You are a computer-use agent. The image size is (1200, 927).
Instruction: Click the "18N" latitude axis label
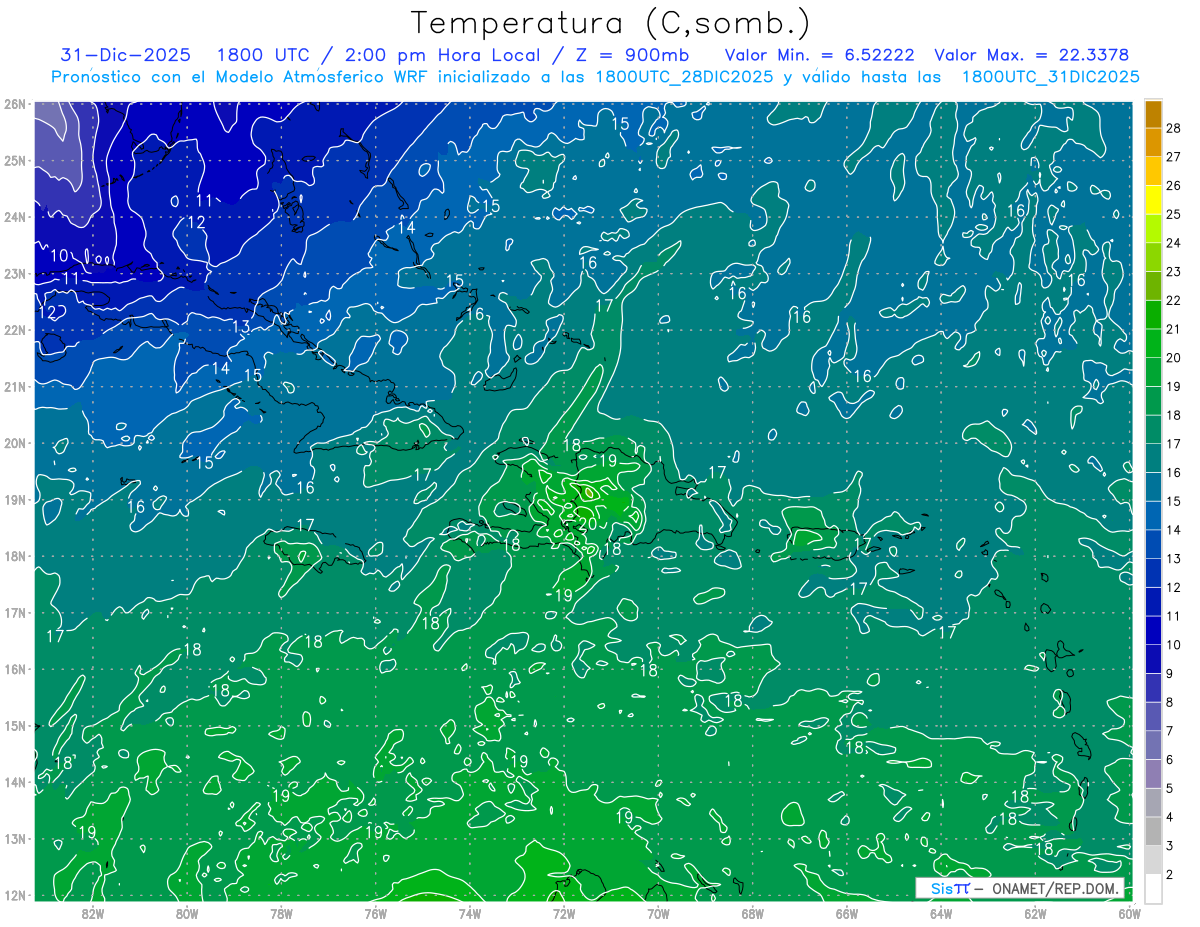(14, 556)
